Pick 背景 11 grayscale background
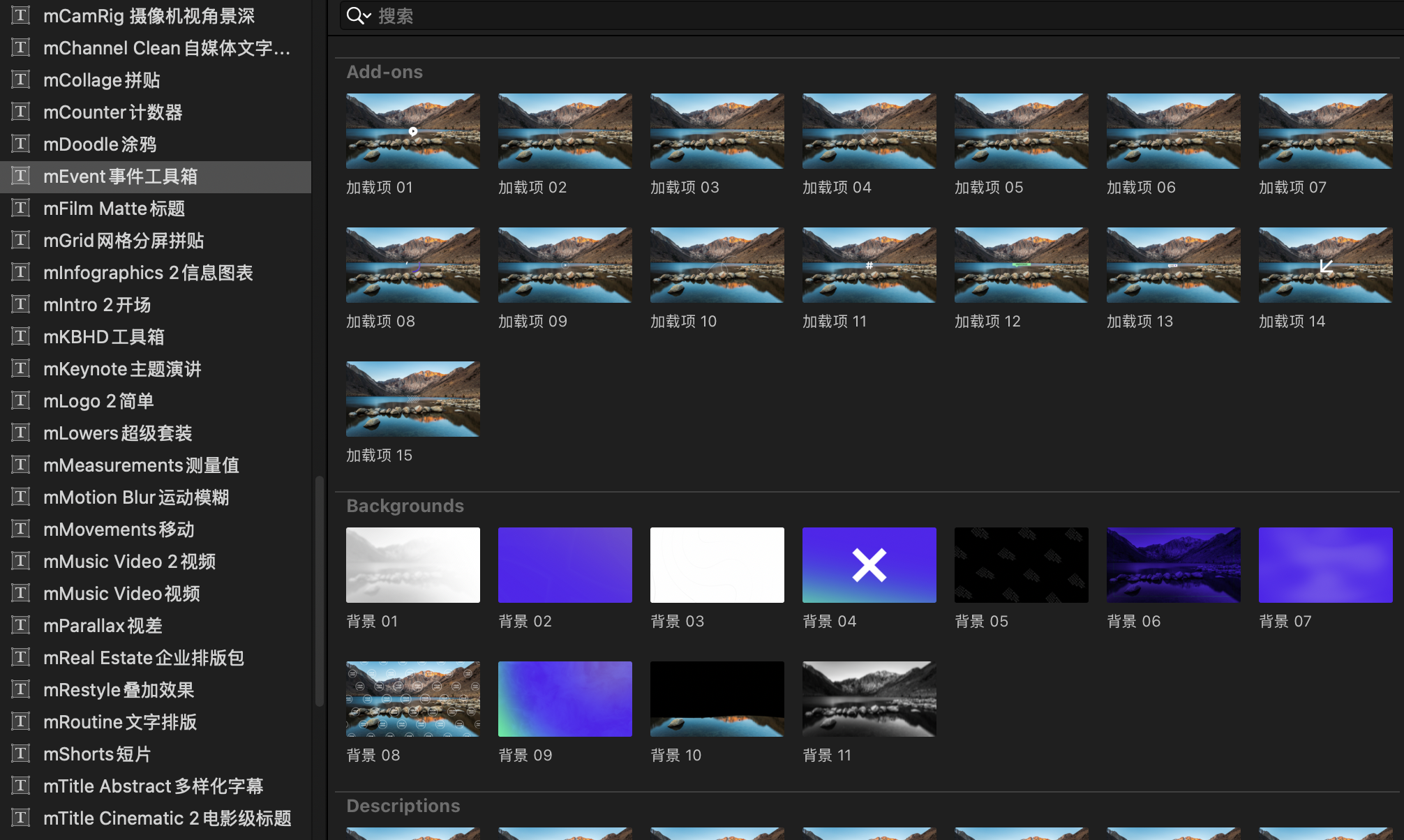1404x840 pixels. [x=869, y=699]
